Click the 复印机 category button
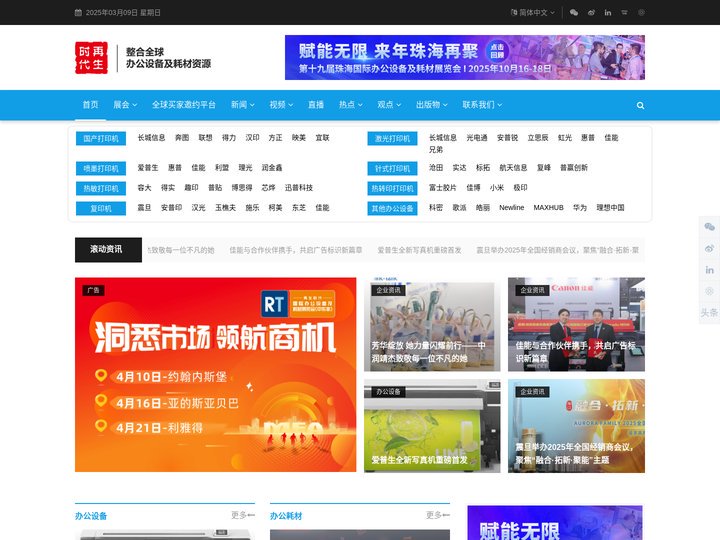The height and width of the screenshot is (540, 720). (101, 208)
